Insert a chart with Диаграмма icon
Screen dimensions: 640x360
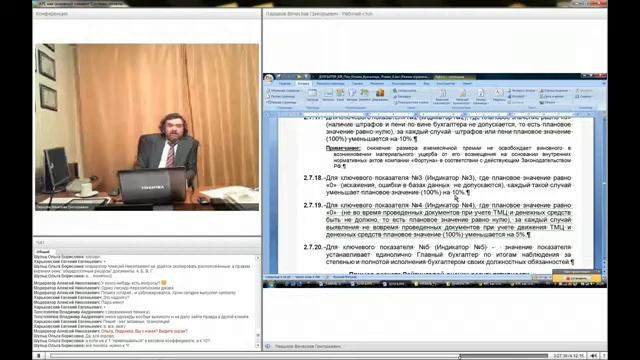pyautogui.click(x=380, y=96)
